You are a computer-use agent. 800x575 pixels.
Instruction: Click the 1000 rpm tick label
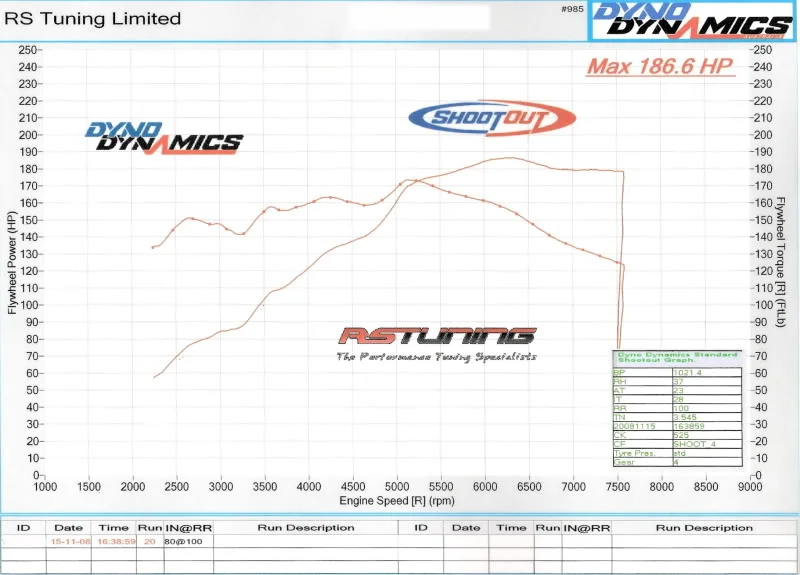coord(45,487)
